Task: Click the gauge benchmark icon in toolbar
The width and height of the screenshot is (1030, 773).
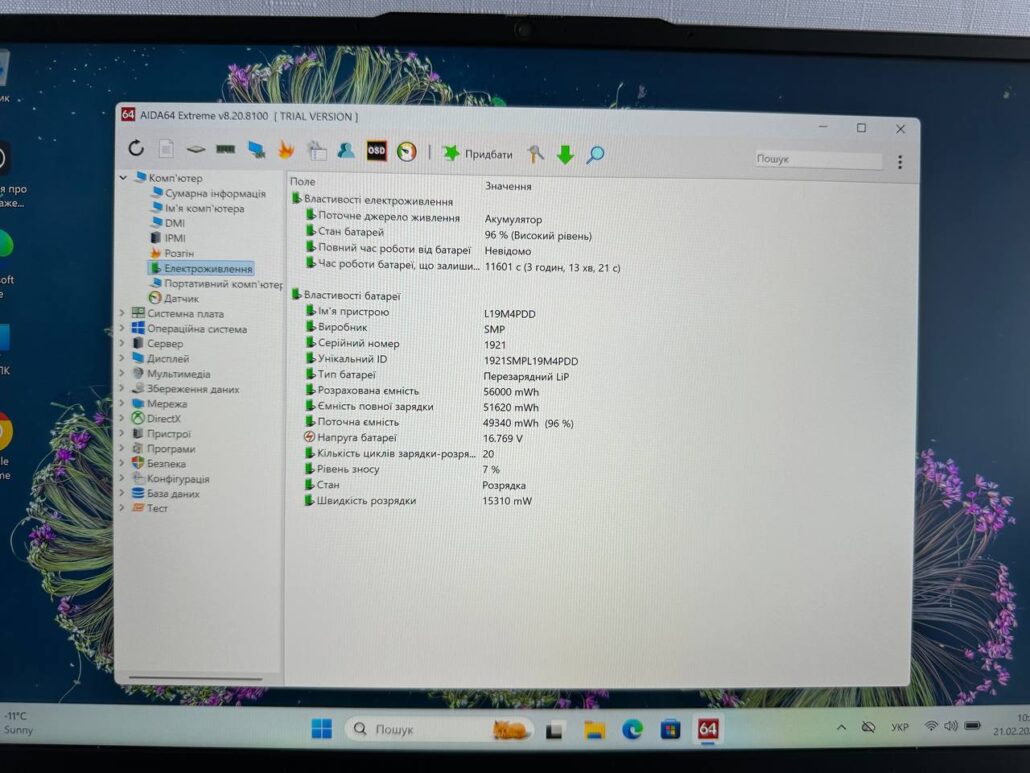Action: click(406, 152)
